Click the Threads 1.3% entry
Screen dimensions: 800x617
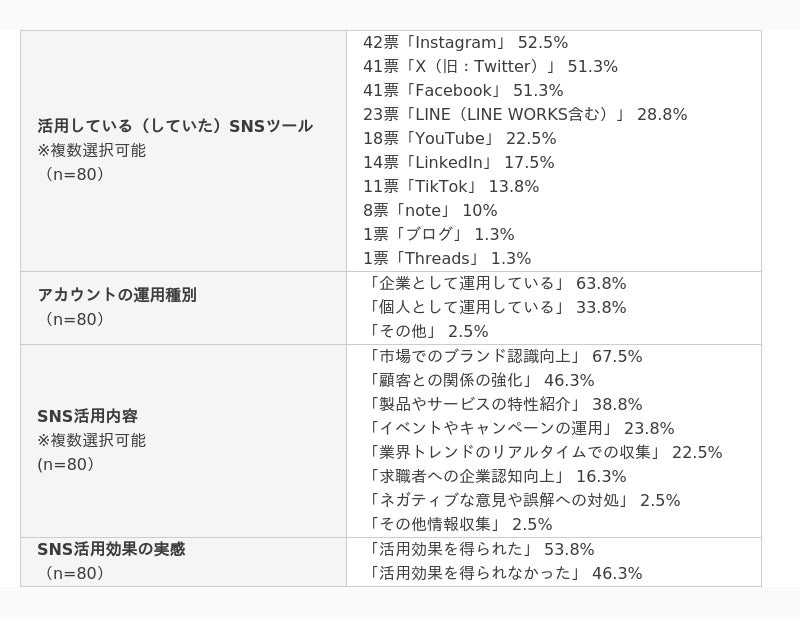447,258
